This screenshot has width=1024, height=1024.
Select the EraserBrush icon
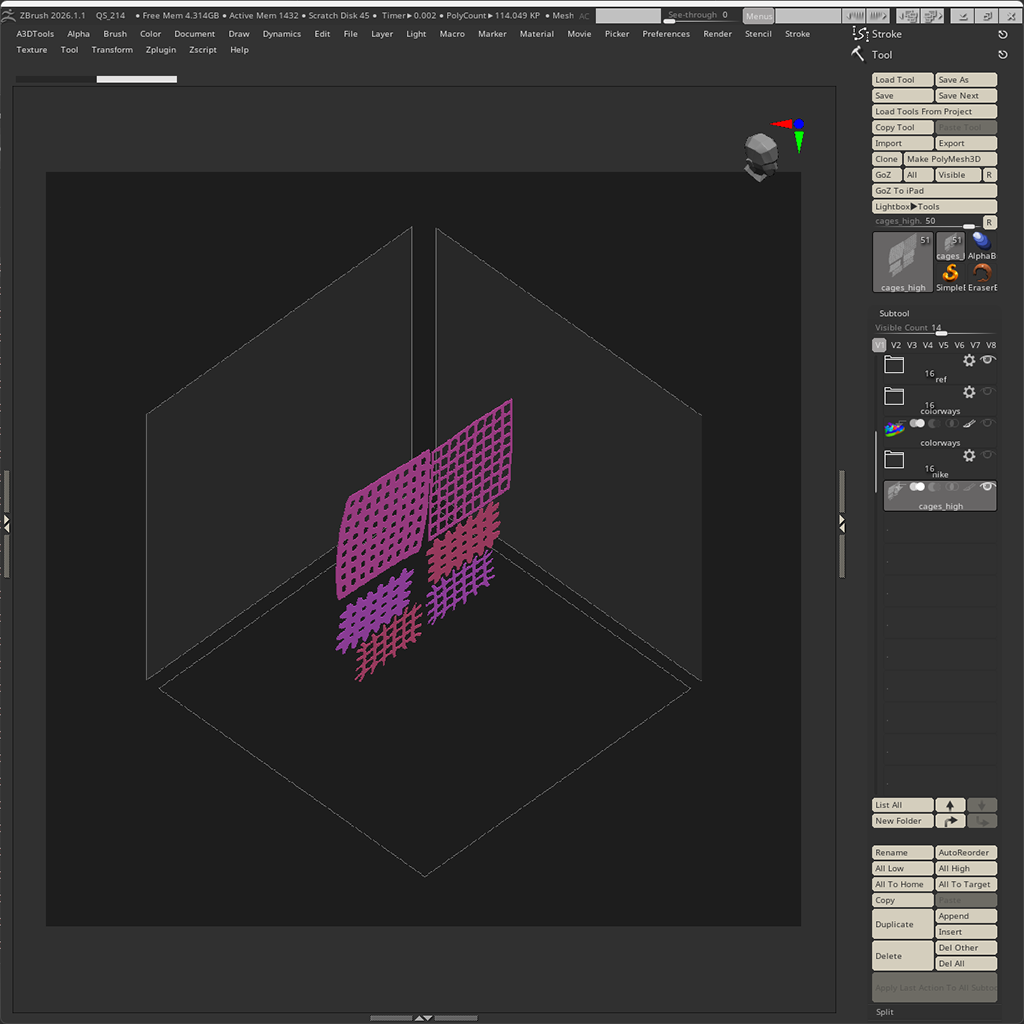click(x=983, y=273)
